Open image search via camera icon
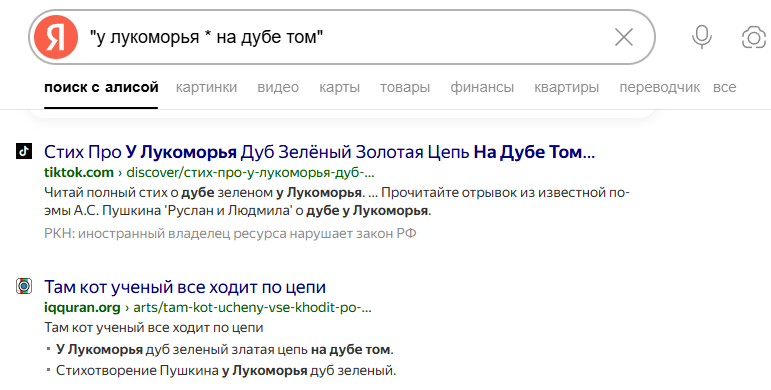The image size is (771, 390). [x=753, y=37]
